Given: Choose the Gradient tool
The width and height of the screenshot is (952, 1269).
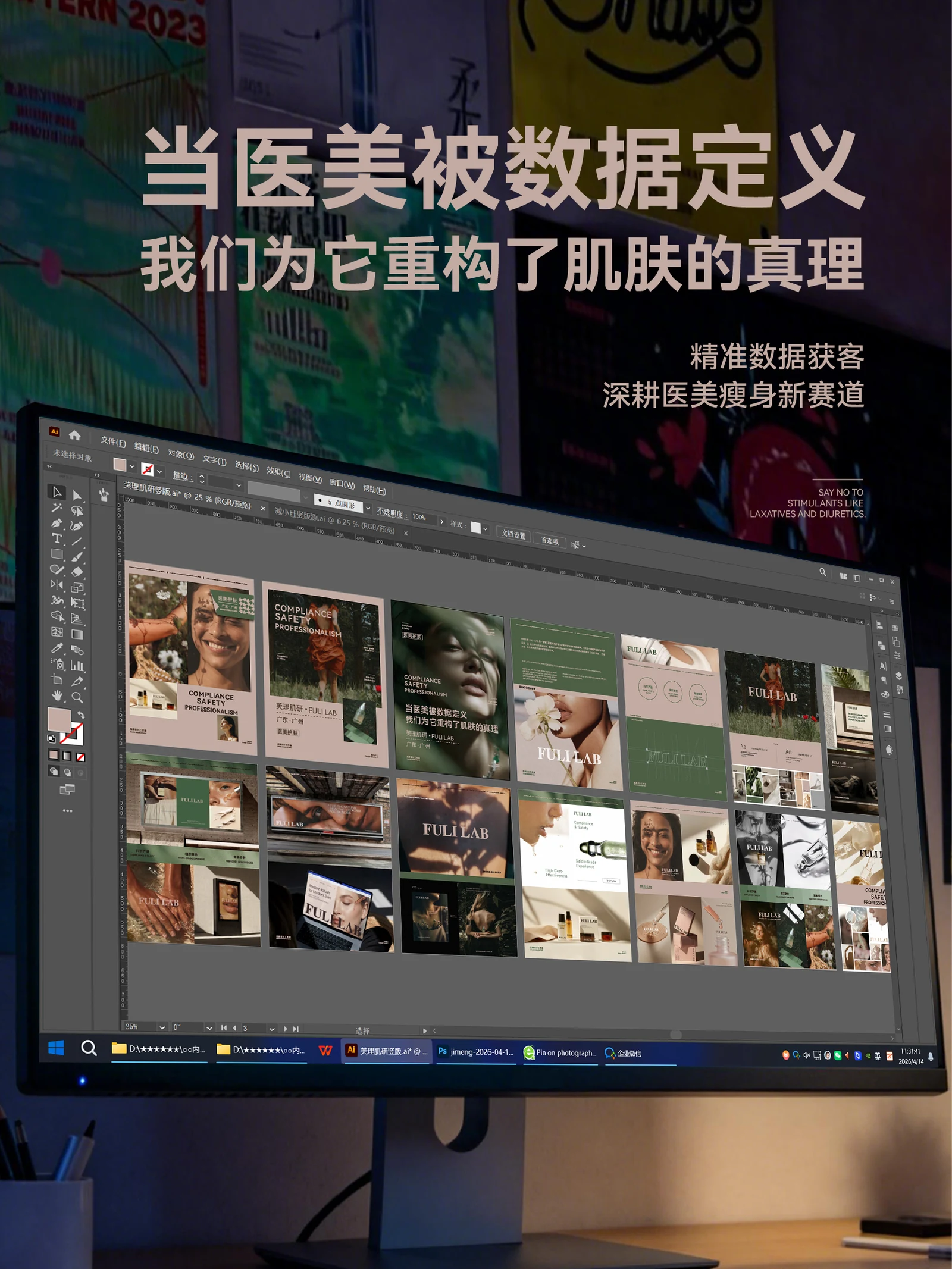Looking at the screenshot, I should pos(77,634).
